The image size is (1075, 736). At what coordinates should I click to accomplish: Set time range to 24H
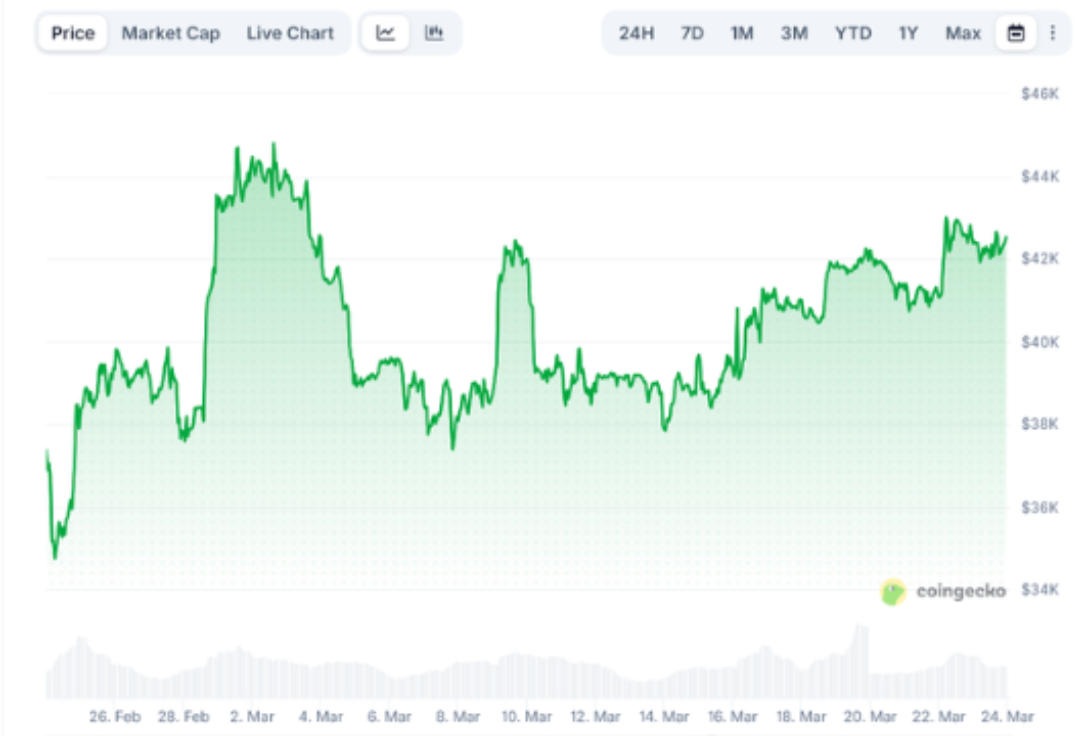(x=636, y=33)
